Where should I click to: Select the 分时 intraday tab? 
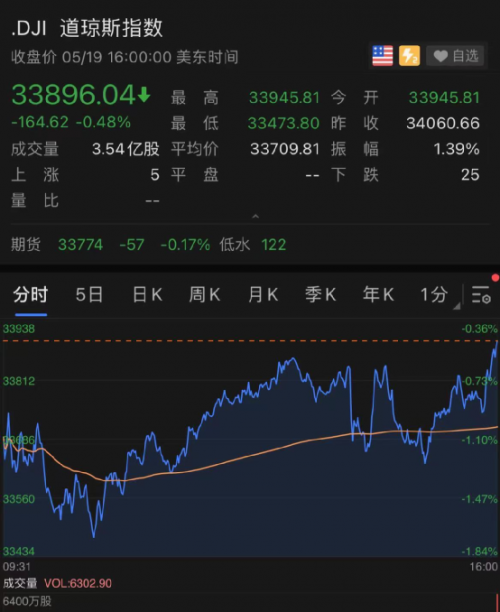[x=31, y=294]
